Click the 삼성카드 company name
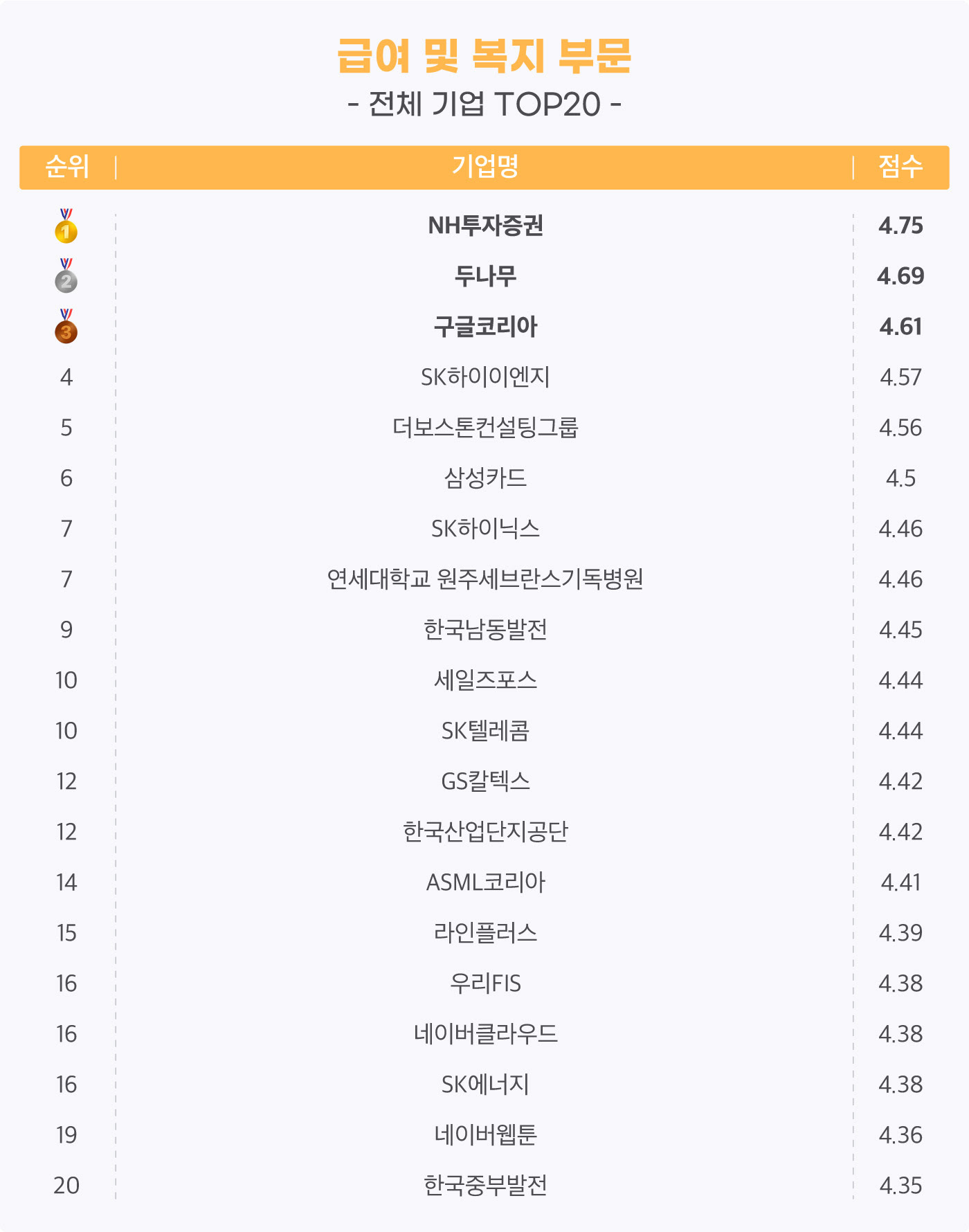This screenshot has width=969, height=1232. tap(485, 478)
